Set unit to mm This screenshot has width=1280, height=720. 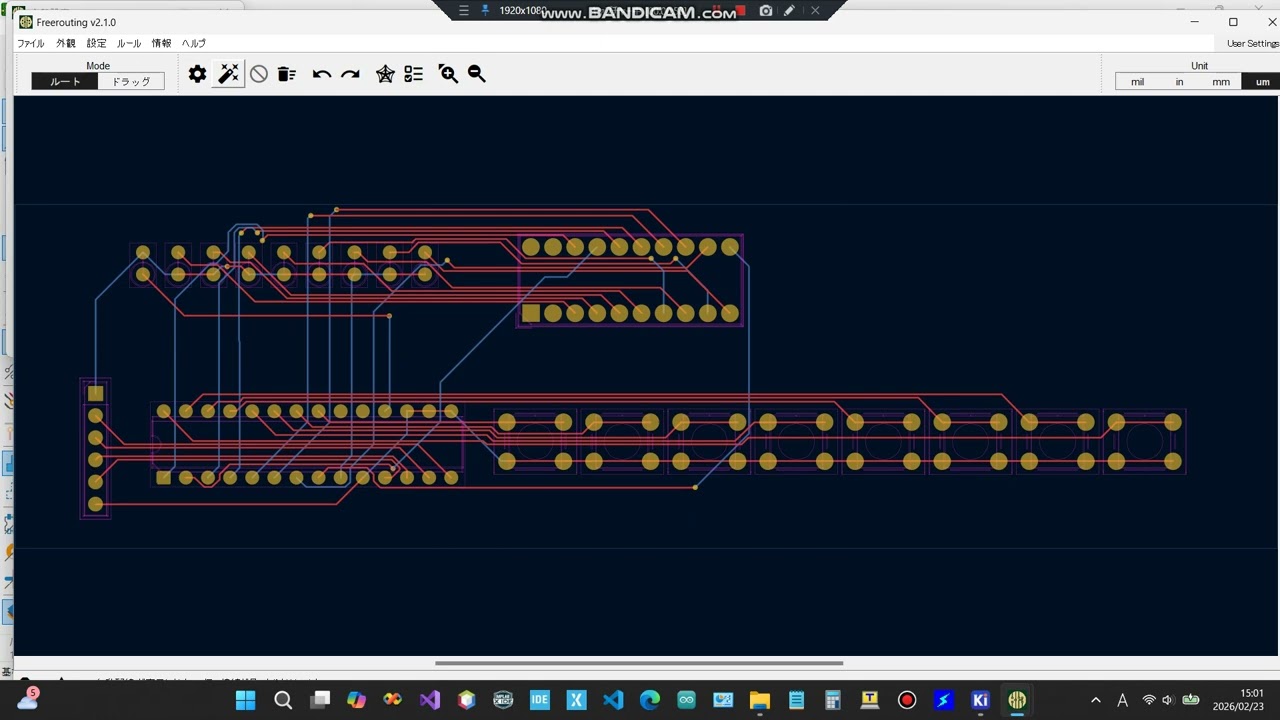(1221, 82)
